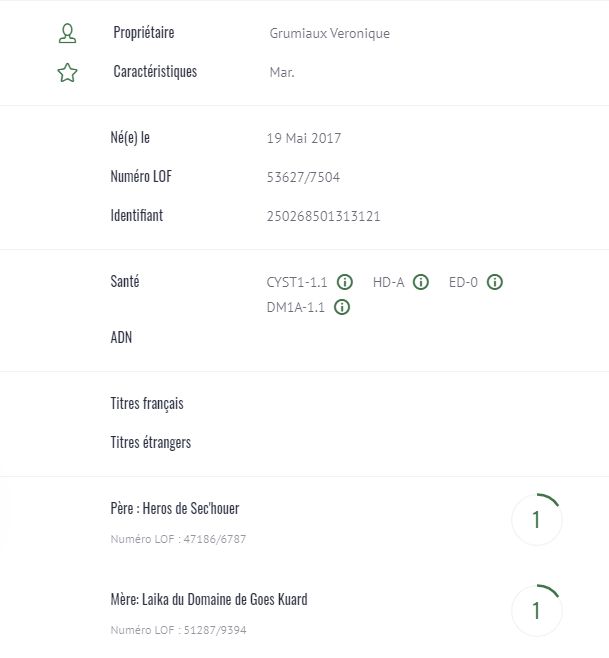Select owner name Grumiaux Veronique
The height and width of the screenshot is (658, 609).
coord(329,33)
